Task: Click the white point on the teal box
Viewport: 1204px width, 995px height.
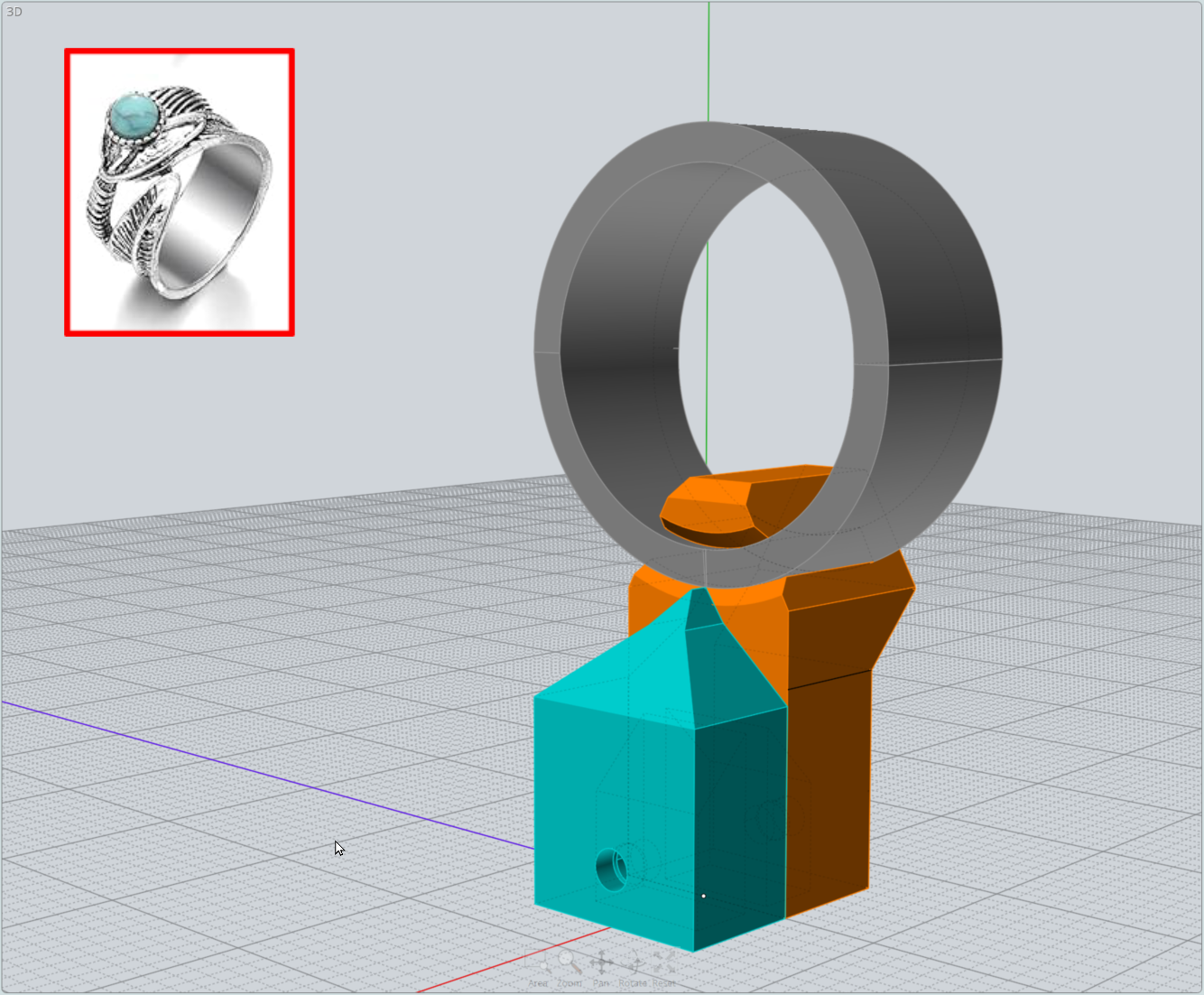Action: click(x=703, y=895)
